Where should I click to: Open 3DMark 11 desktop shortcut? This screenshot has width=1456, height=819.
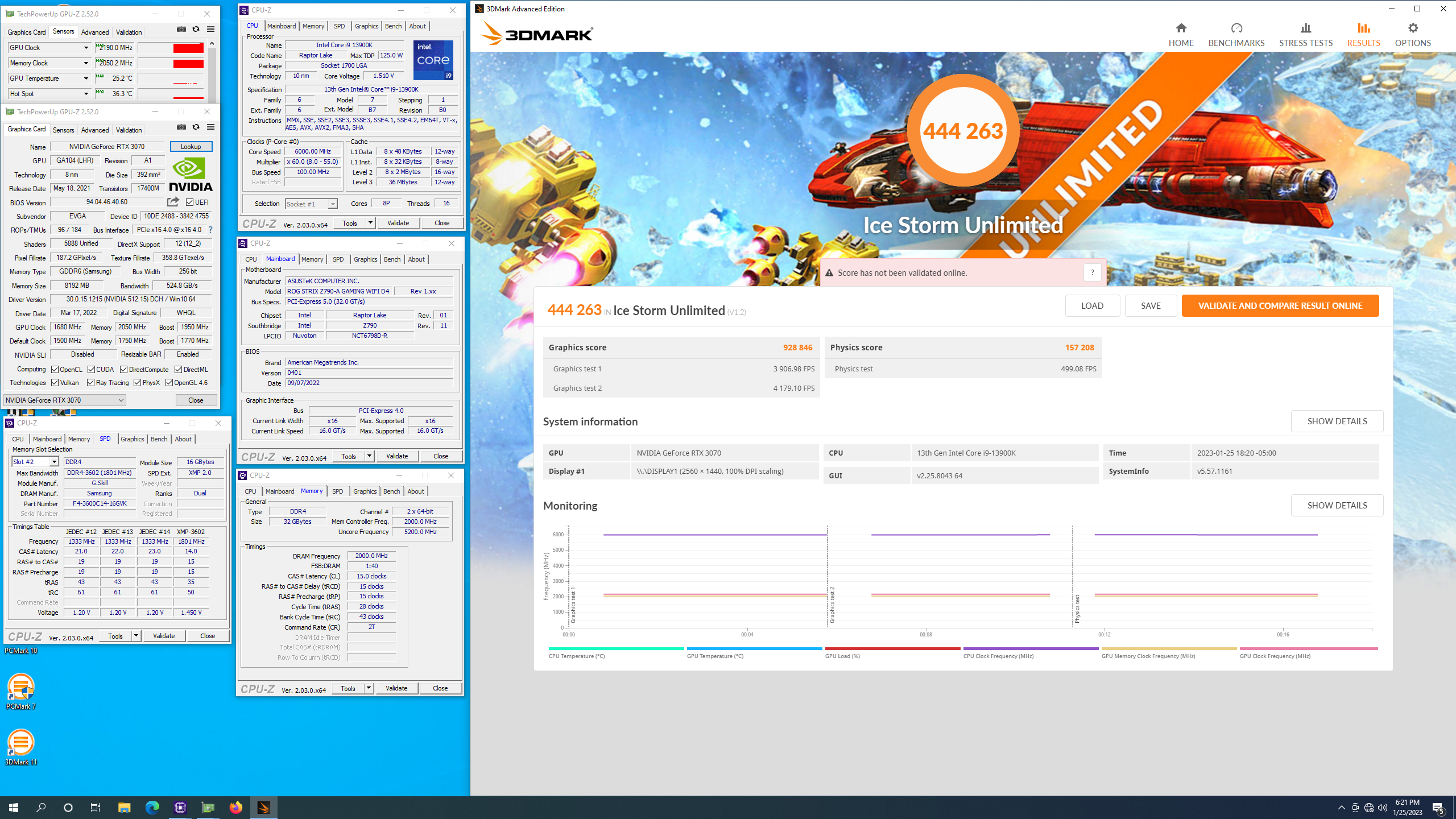pyautogui.click(x=20, y=747)
